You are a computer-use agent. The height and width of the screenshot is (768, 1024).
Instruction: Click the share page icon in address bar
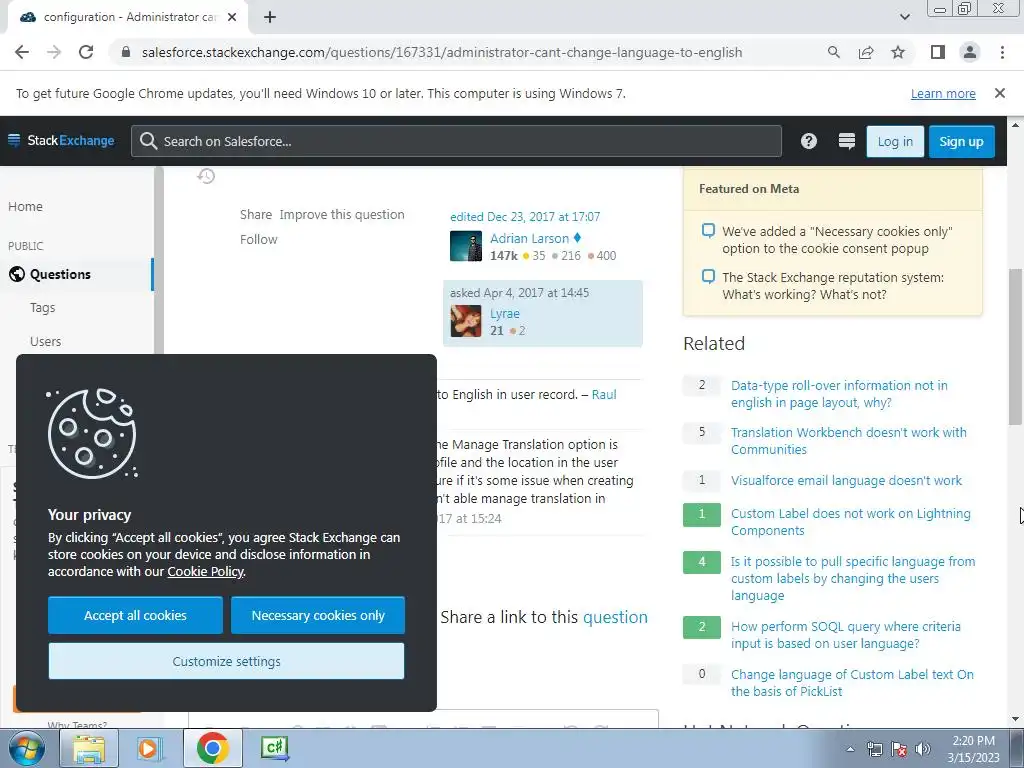866,52
